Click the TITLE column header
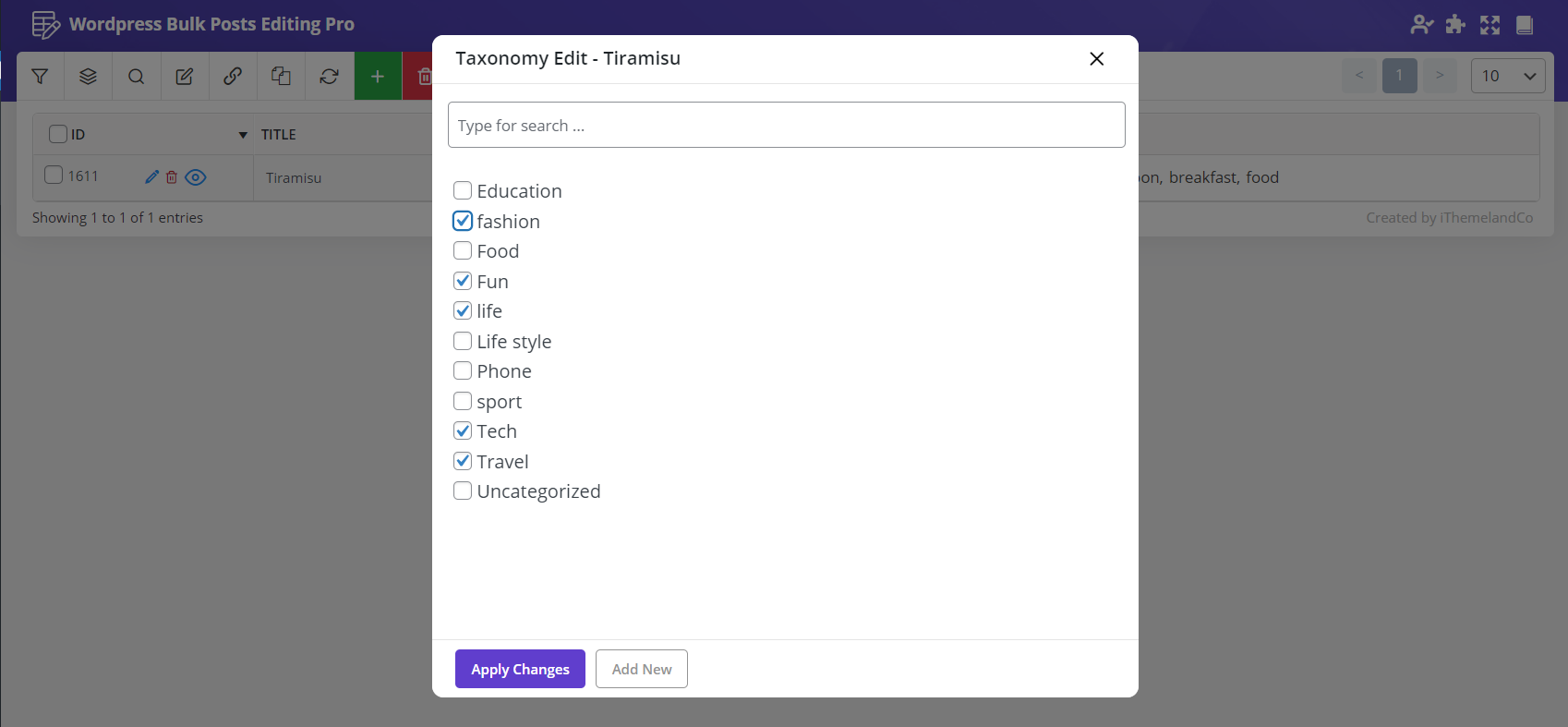This screenshot has height=727, width=1568. tap(279, 135)
